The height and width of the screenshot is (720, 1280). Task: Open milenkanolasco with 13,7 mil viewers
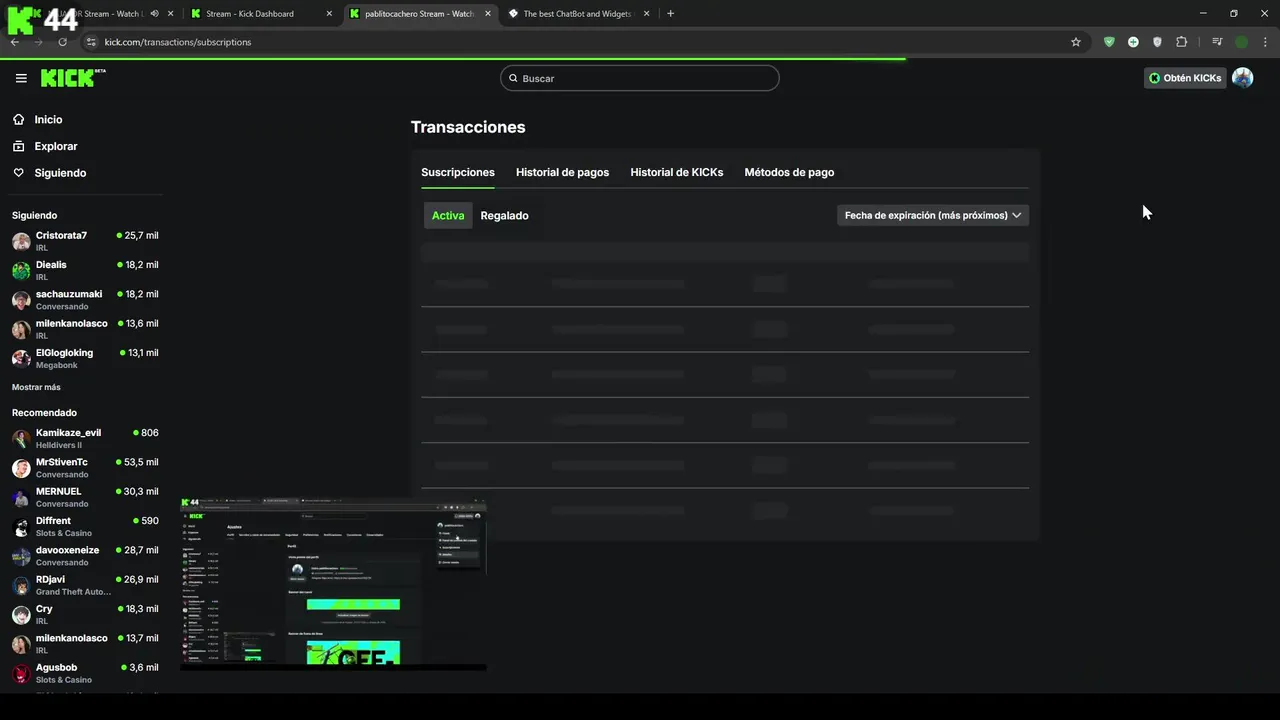pos(85,643)
